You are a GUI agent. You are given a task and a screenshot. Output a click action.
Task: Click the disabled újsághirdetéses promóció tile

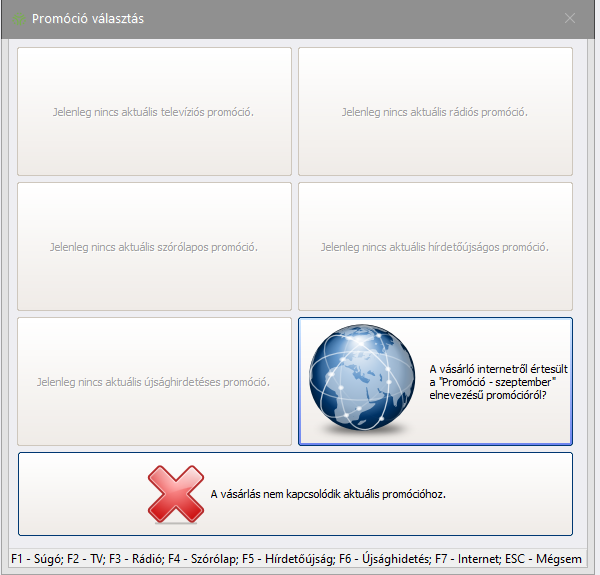154,381
